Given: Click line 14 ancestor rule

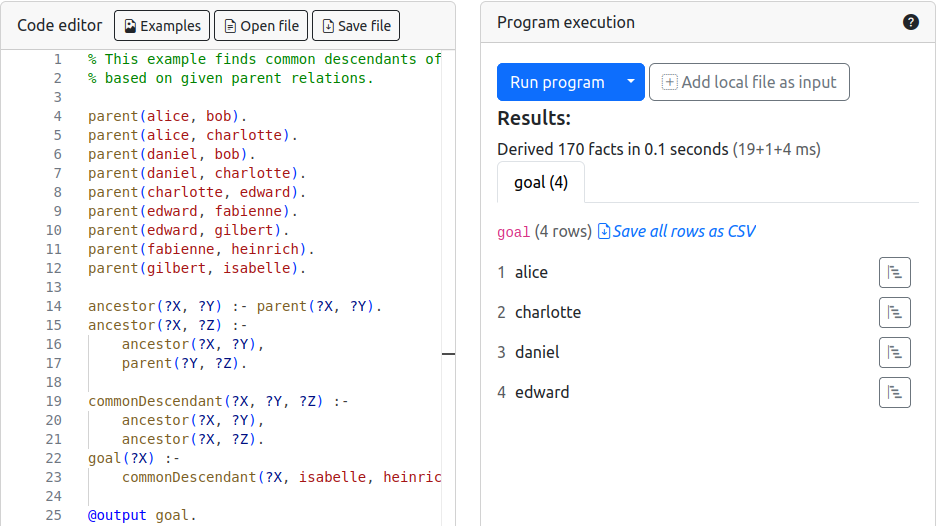Looking at the screenshot, I should pos(235,306).
